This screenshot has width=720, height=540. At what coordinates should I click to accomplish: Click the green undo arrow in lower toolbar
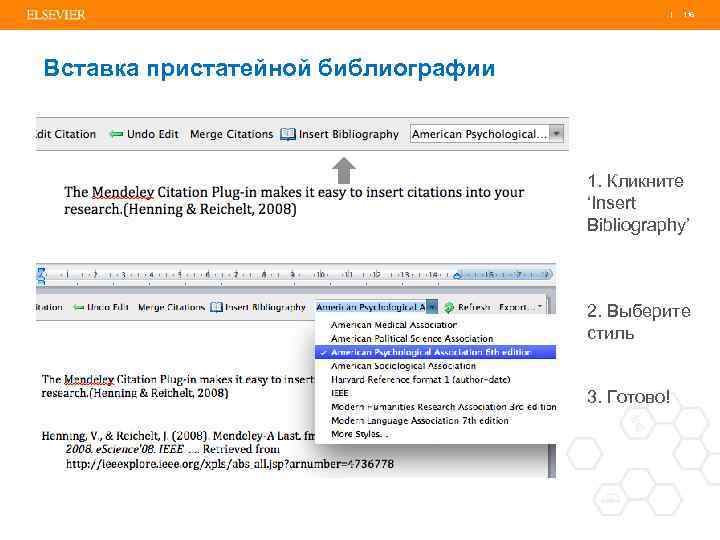(79, 307)
